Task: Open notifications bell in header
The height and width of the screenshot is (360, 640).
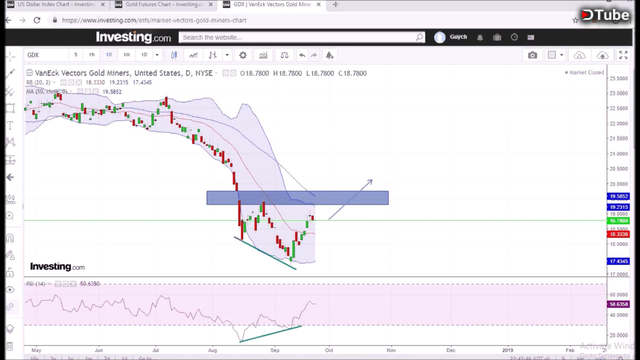Action: (480, 38)
